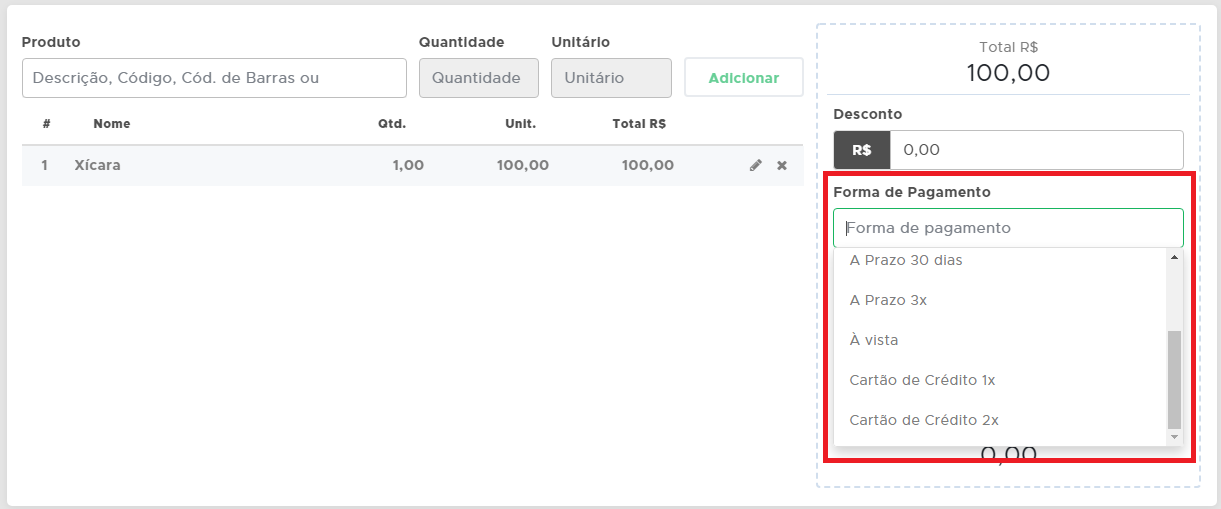Focus the Produto description search field
The image size is (1221, 509).
pyautogui.click(x=214, y=78)
